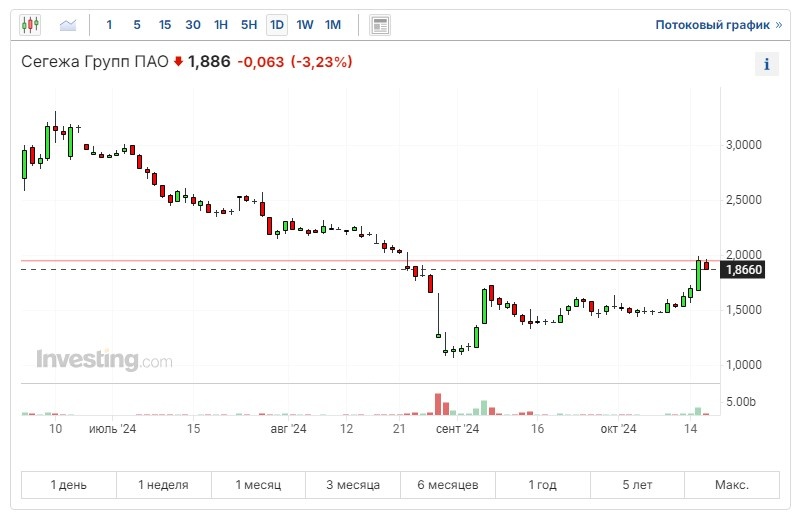Select the 1D interval

(x=277, y=25)
